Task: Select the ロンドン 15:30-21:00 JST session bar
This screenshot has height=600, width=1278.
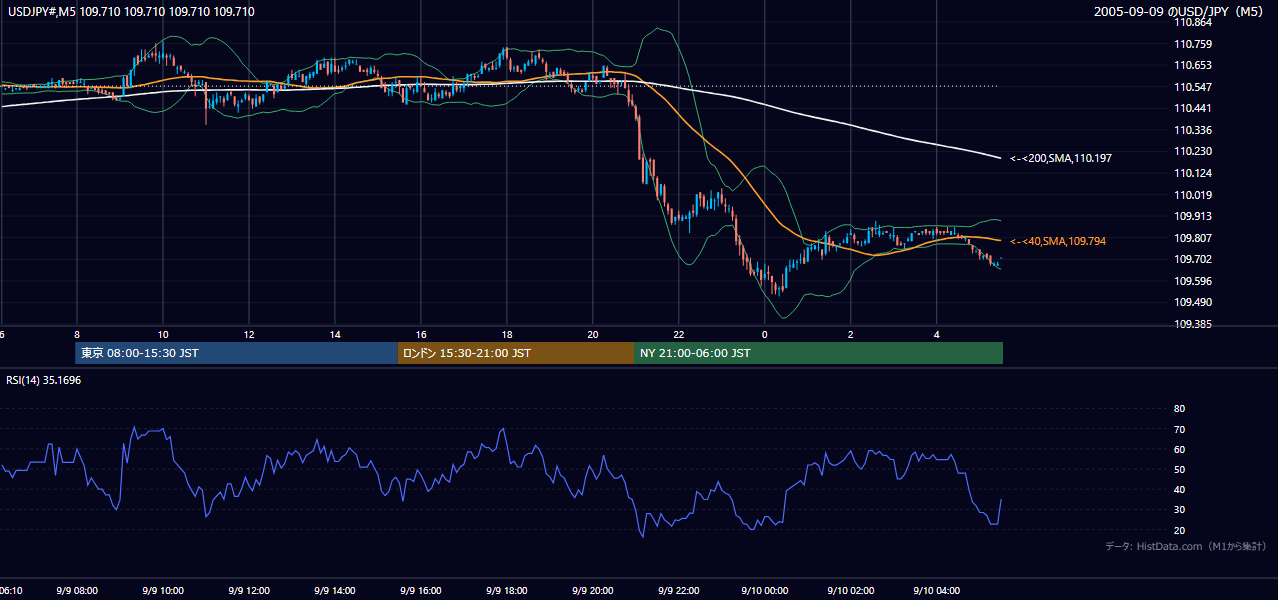Action: pos(516,353)
